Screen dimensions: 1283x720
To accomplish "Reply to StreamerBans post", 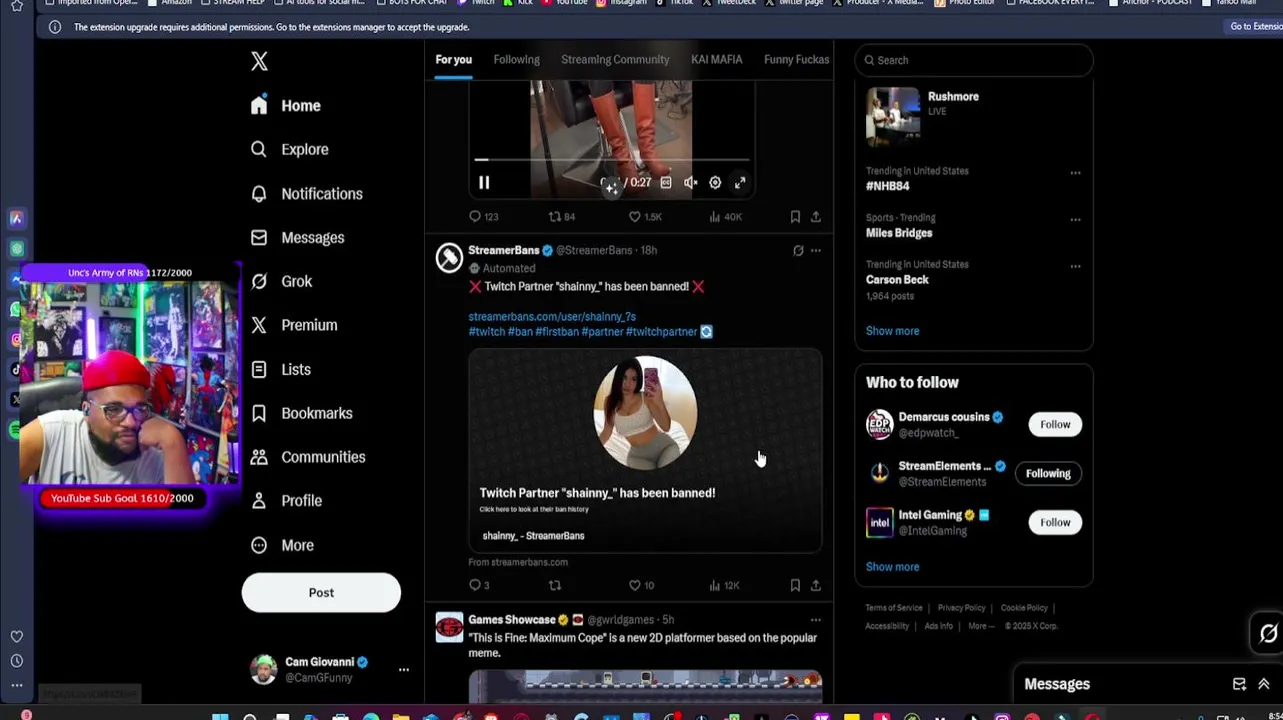I will pos(479,586).
